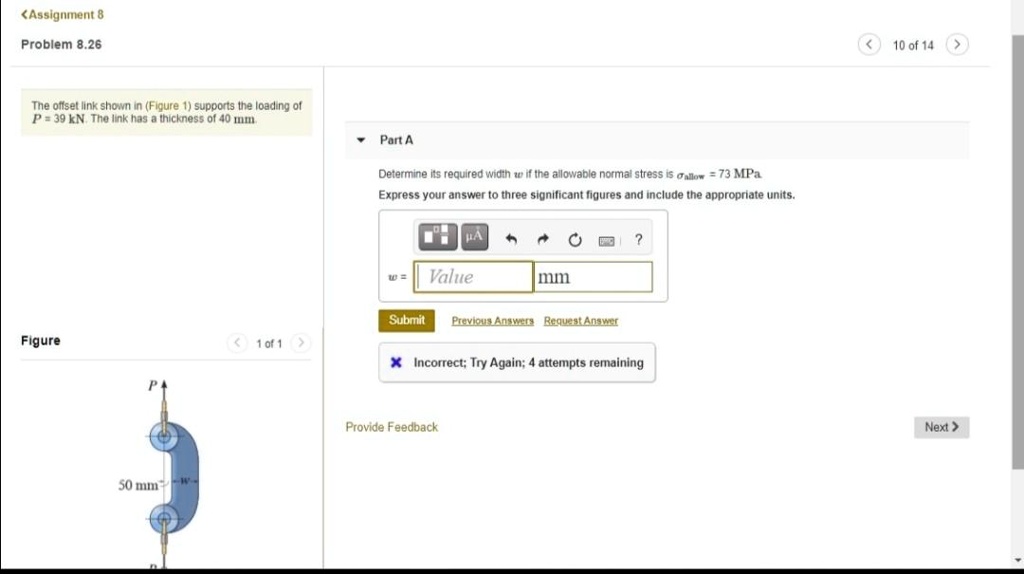
Task: Go to next problem arrow
Action: [957, 44]
